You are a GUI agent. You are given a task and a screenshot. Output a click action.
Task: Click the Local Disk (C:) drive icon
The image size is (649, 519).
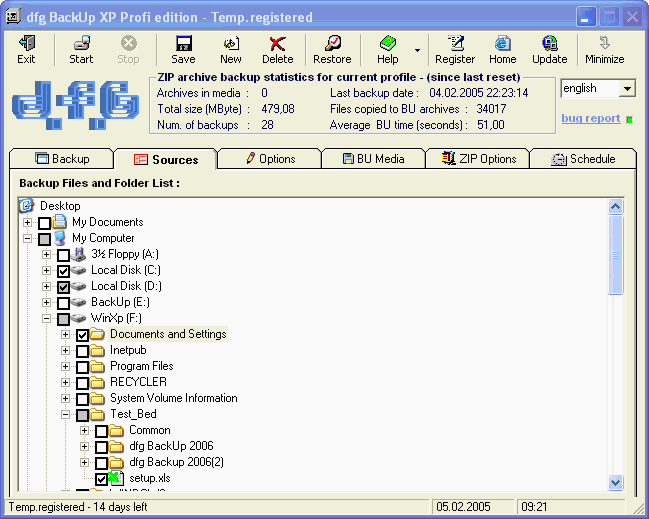[x=78, y=270]
